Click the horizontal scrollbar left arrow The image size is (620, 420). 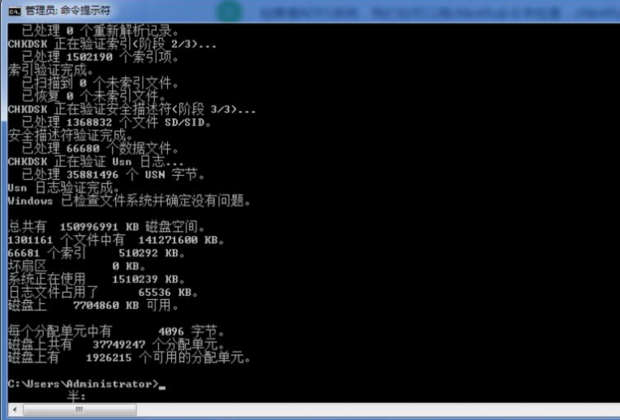pyautogui.click(x=15, y=410)
